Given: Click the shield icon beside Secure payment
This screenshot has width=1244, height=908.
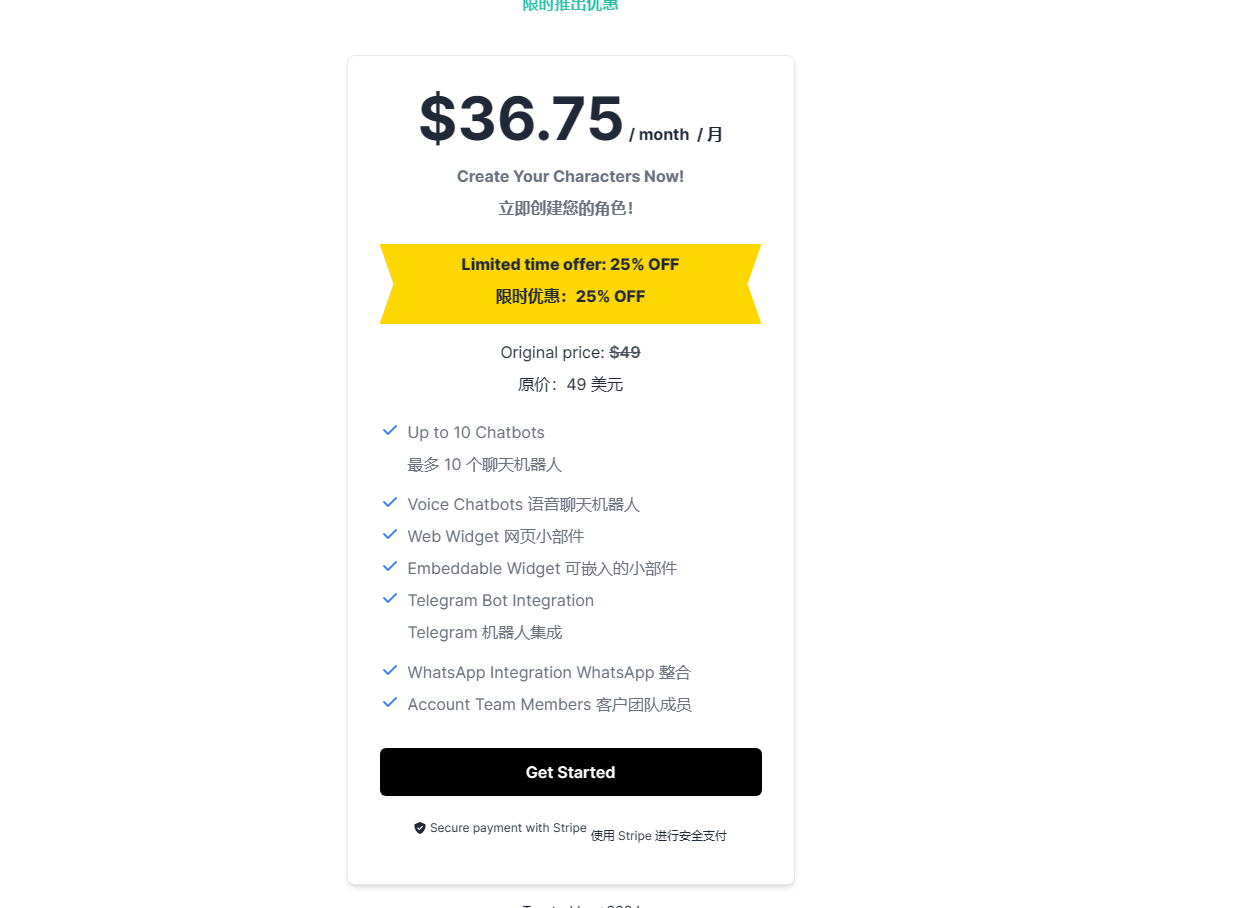Looking at the screenshot, I should point(420,828).
